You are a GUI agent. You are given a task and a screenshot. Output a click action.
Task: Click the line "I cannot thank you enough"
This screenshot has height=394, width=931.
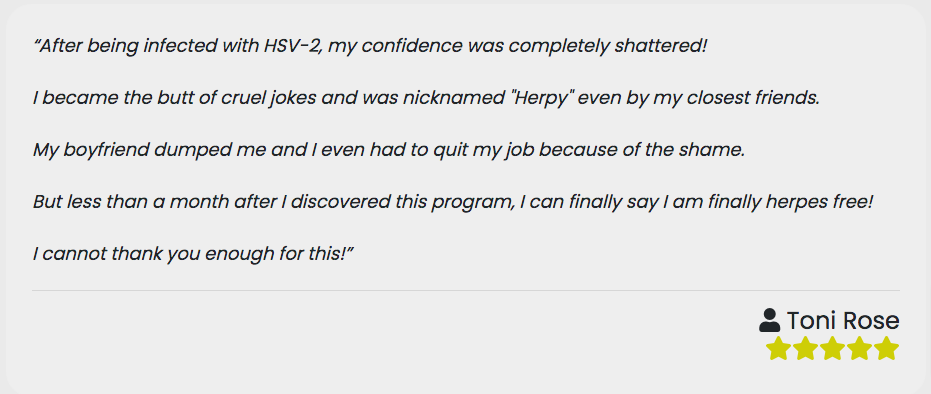(x=194, y=255)
